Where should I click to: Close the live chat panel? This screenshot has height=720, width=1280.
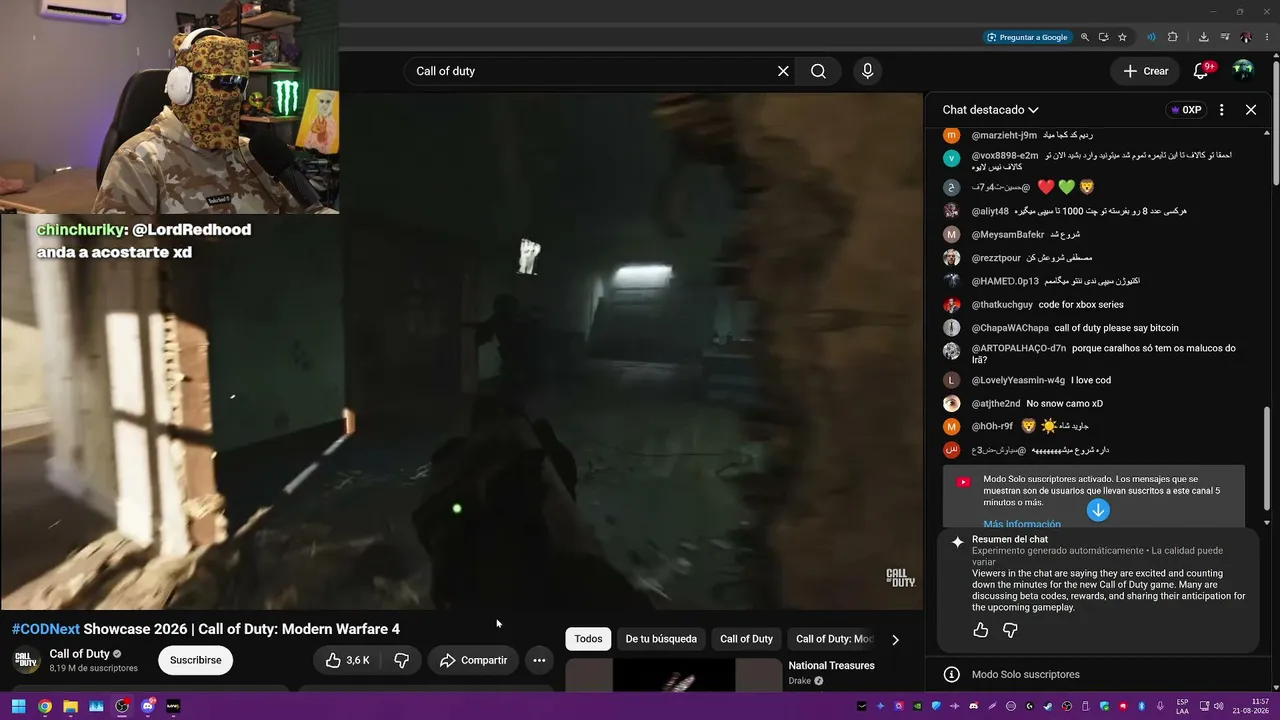pyautogui.click(x=1251, y=110)
